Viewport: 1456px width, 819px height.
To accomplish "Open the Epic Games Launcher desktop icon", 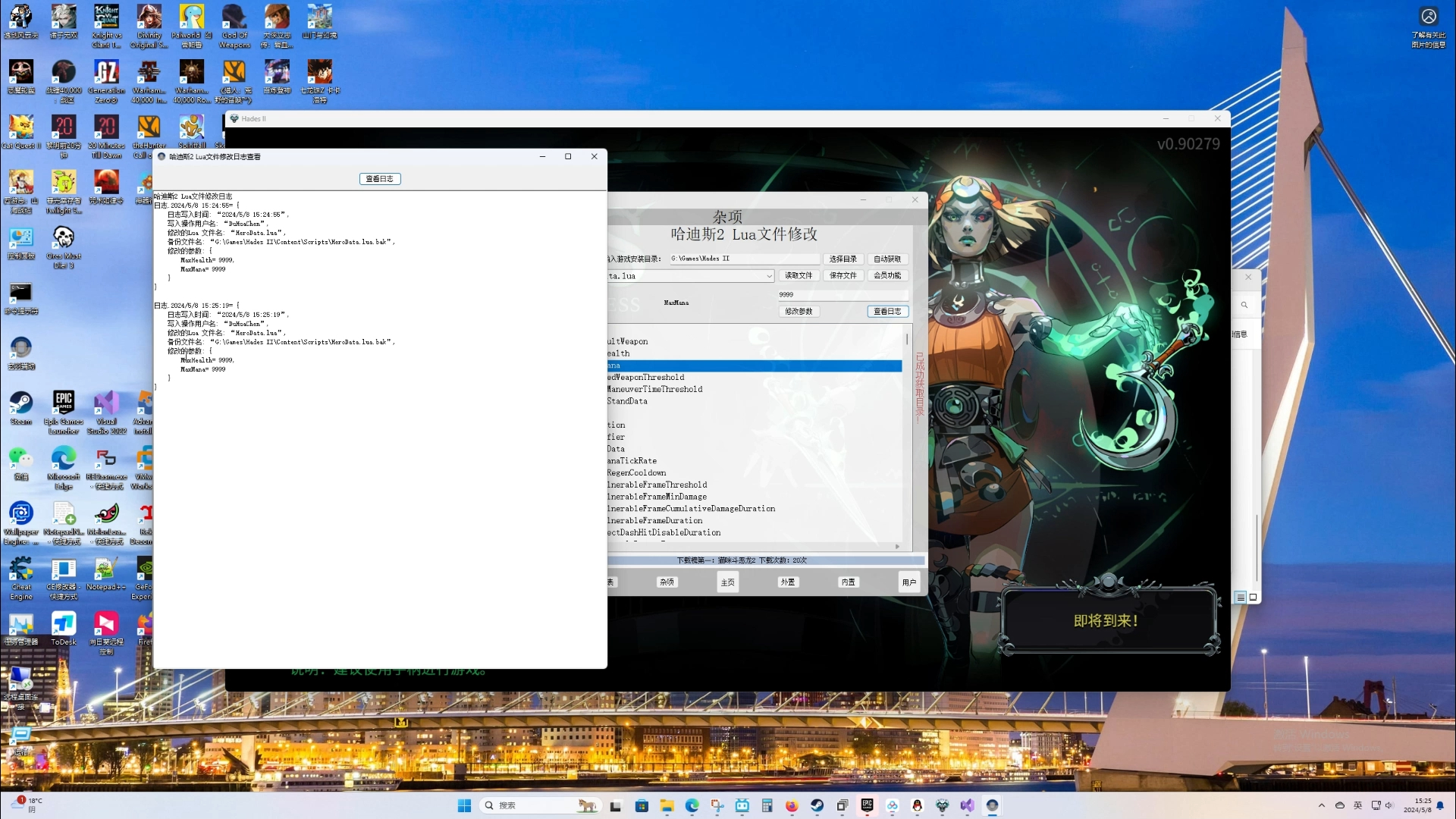I will (x=64, y=413).
